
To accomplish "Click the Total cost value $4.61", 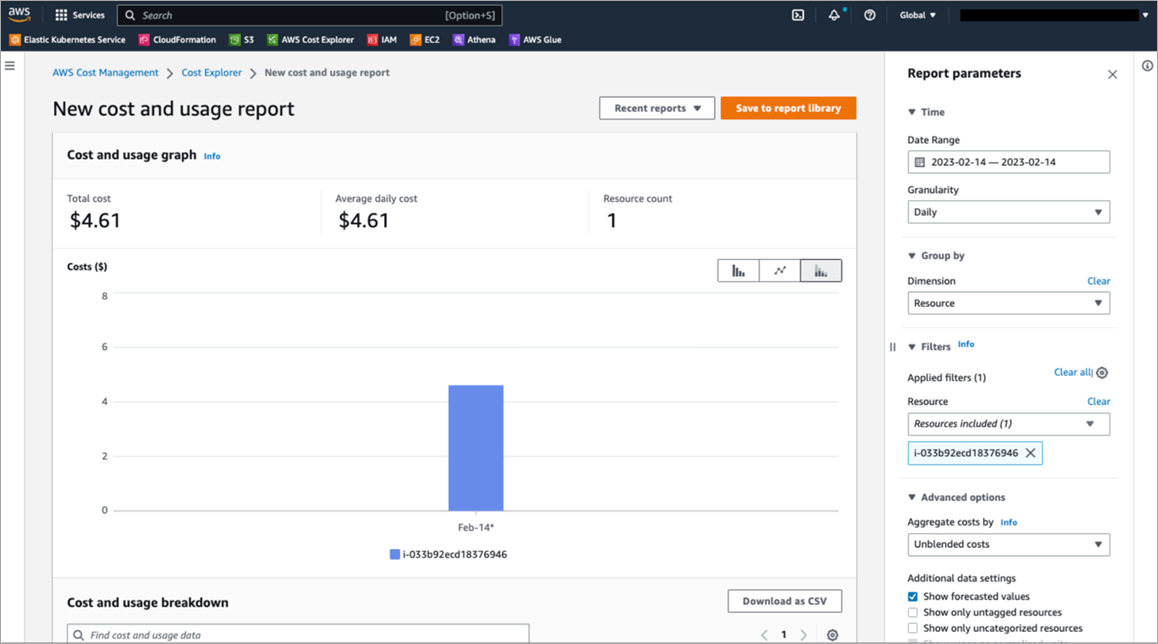I will pyautogui.click(x=95, y=221).
